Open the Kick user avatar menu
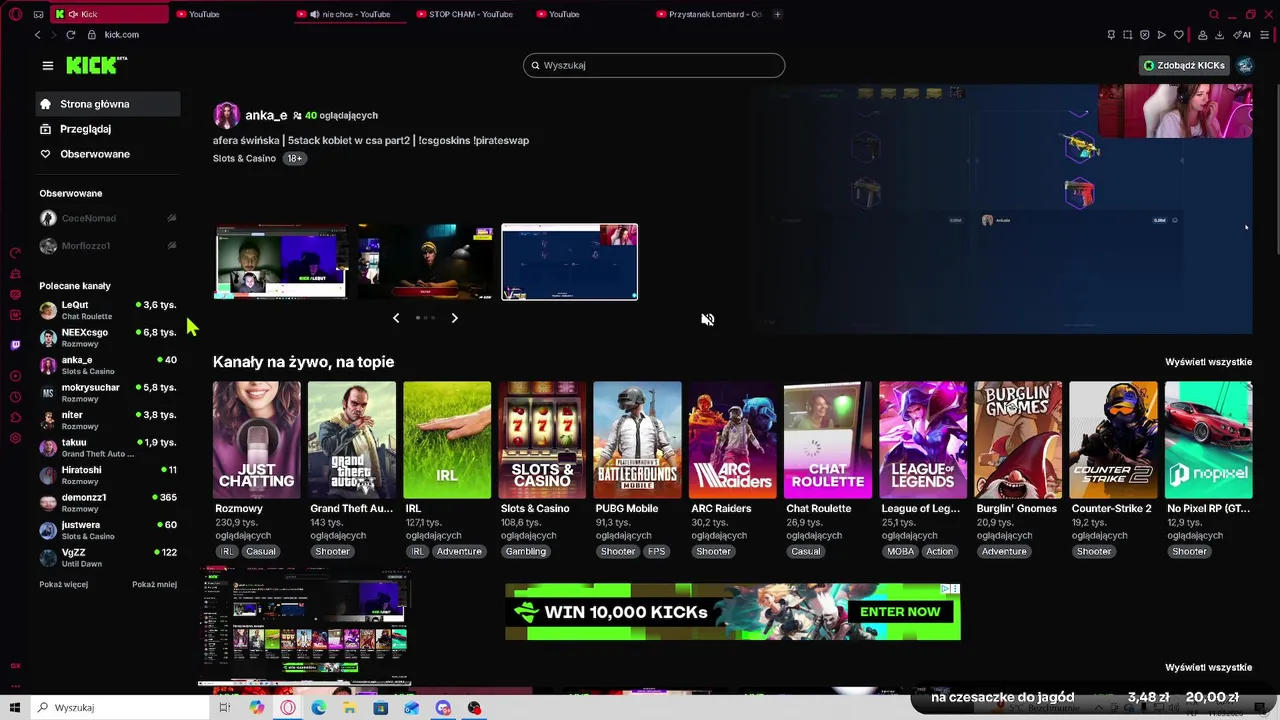The width and height of the screenshot is (1280, 720). (x=1245, y=65)
